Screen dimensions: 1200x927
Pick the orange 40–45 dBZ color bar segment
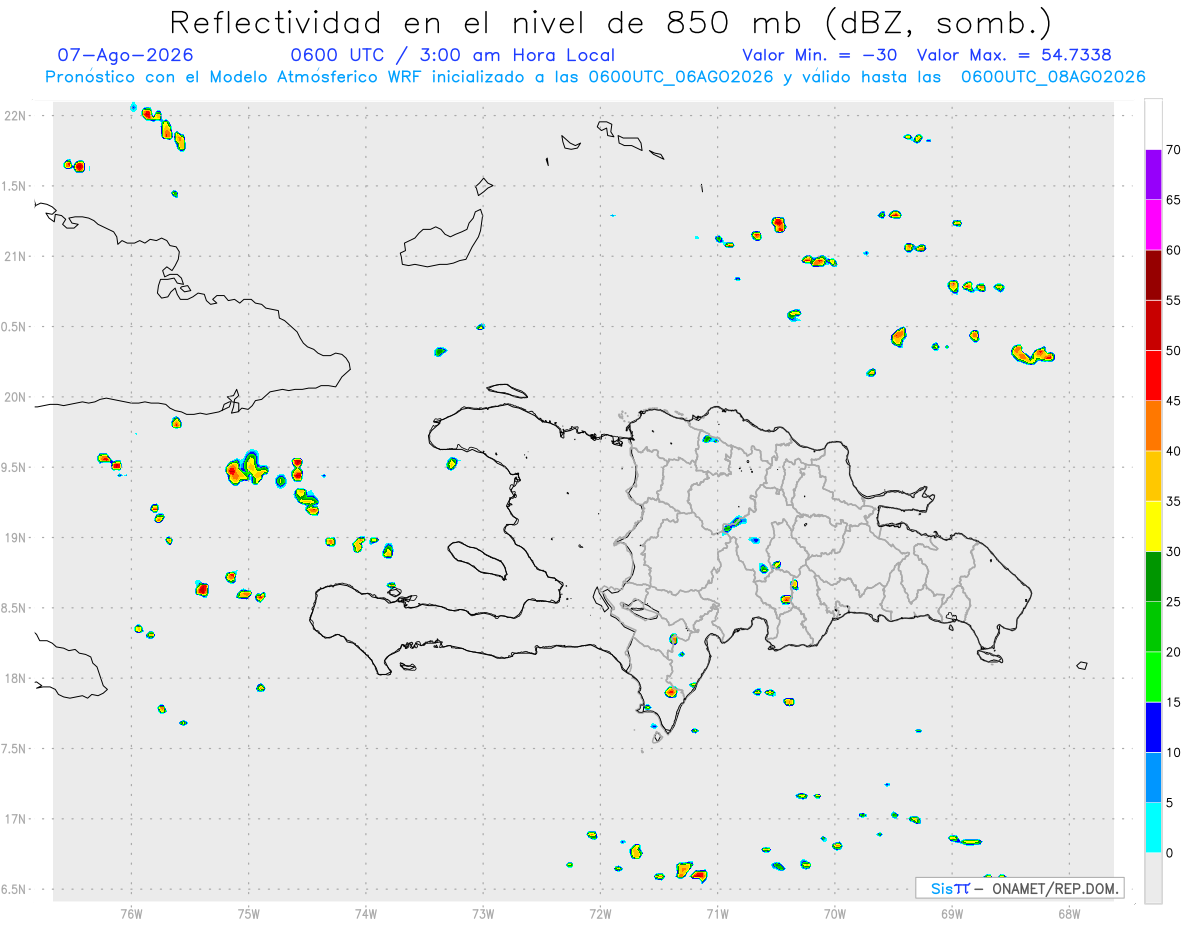pos(1153,426)
